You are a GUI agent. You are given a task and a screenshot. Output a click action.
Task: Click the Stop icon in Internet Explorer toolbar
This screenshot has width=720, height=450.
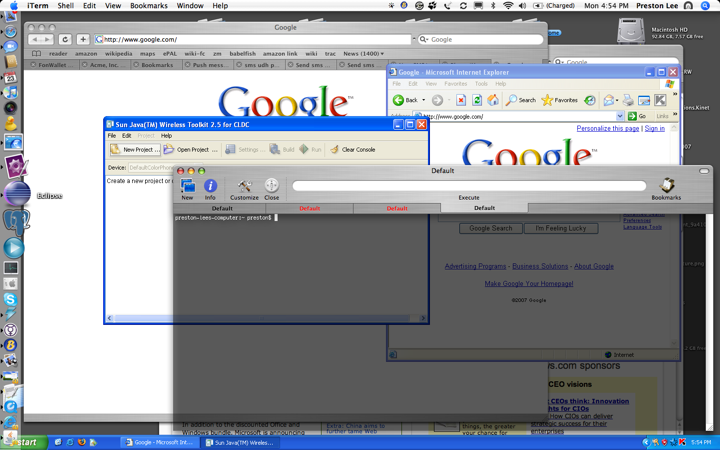(x=461, y=100)
